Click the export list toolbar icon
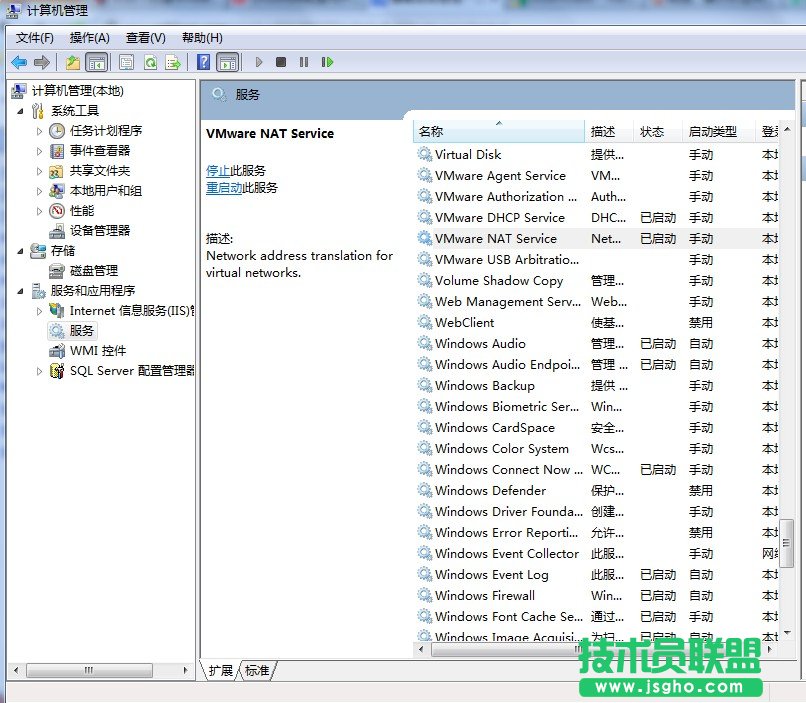This screenshot has height=703, width=806. [171, 61]
